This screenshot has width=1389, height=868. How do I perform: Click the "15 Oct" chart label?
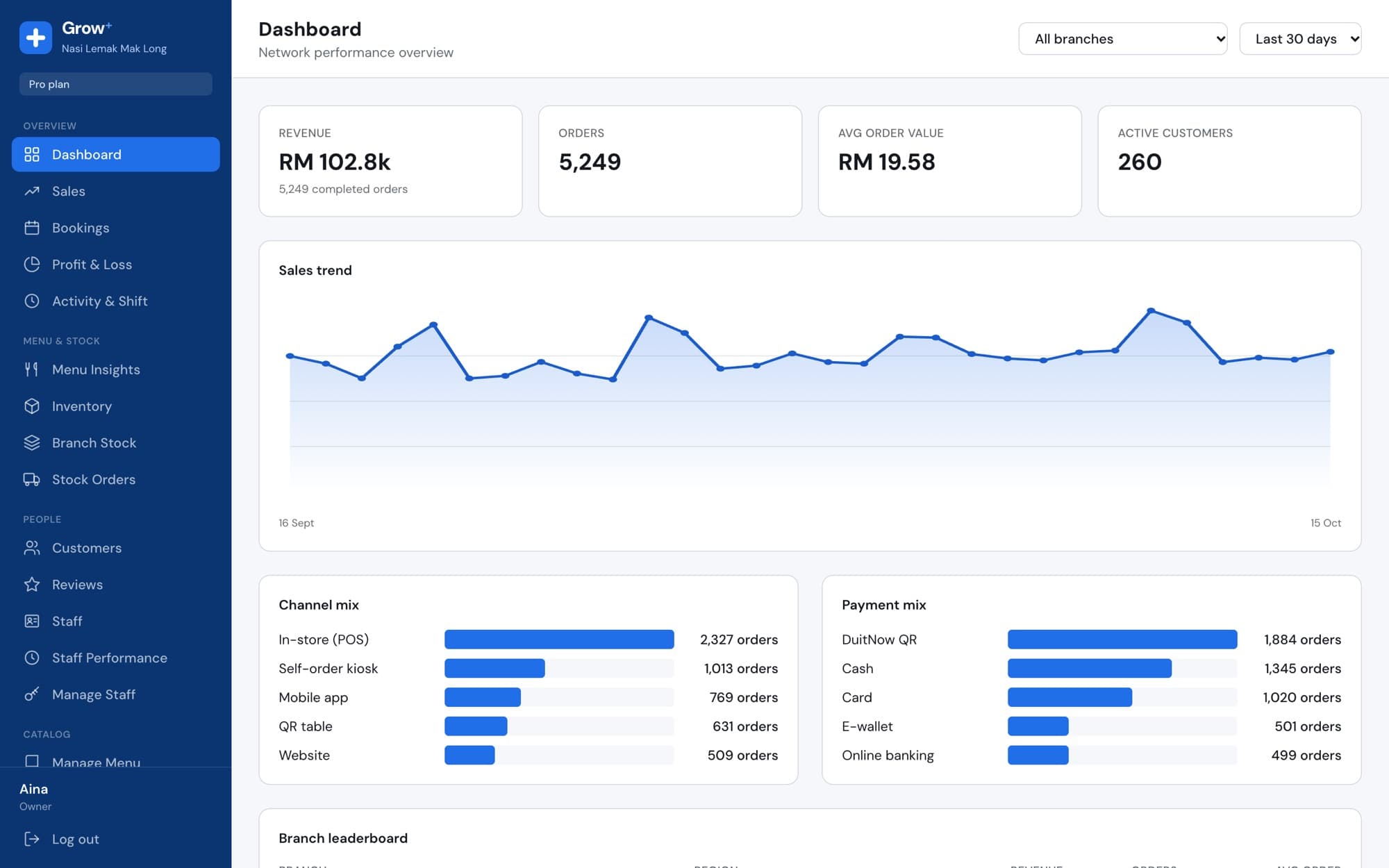(x=1325, y=523)
